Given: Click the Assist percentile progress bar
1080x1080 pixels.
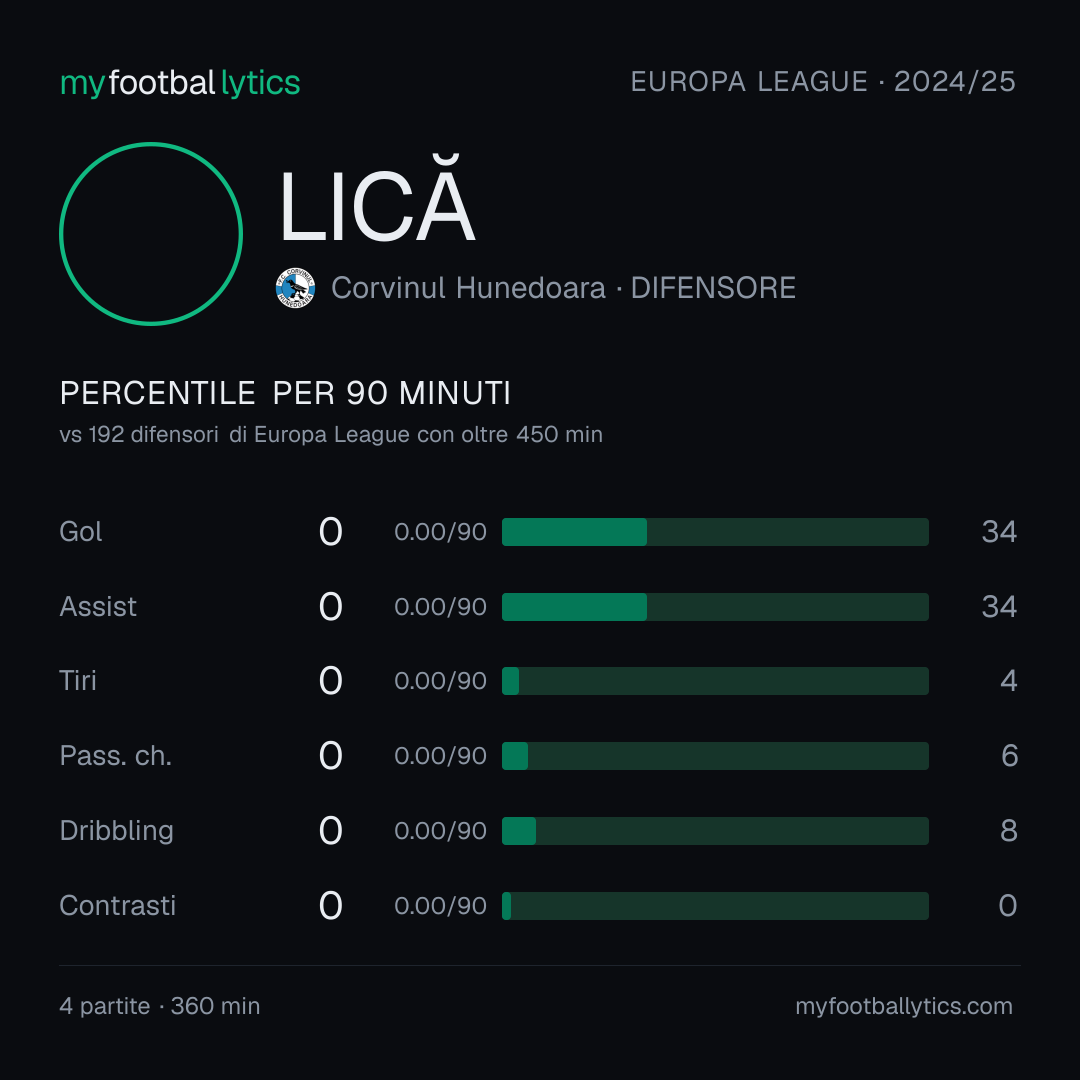Looking at the screenshot, I should (x=715, y=607).
